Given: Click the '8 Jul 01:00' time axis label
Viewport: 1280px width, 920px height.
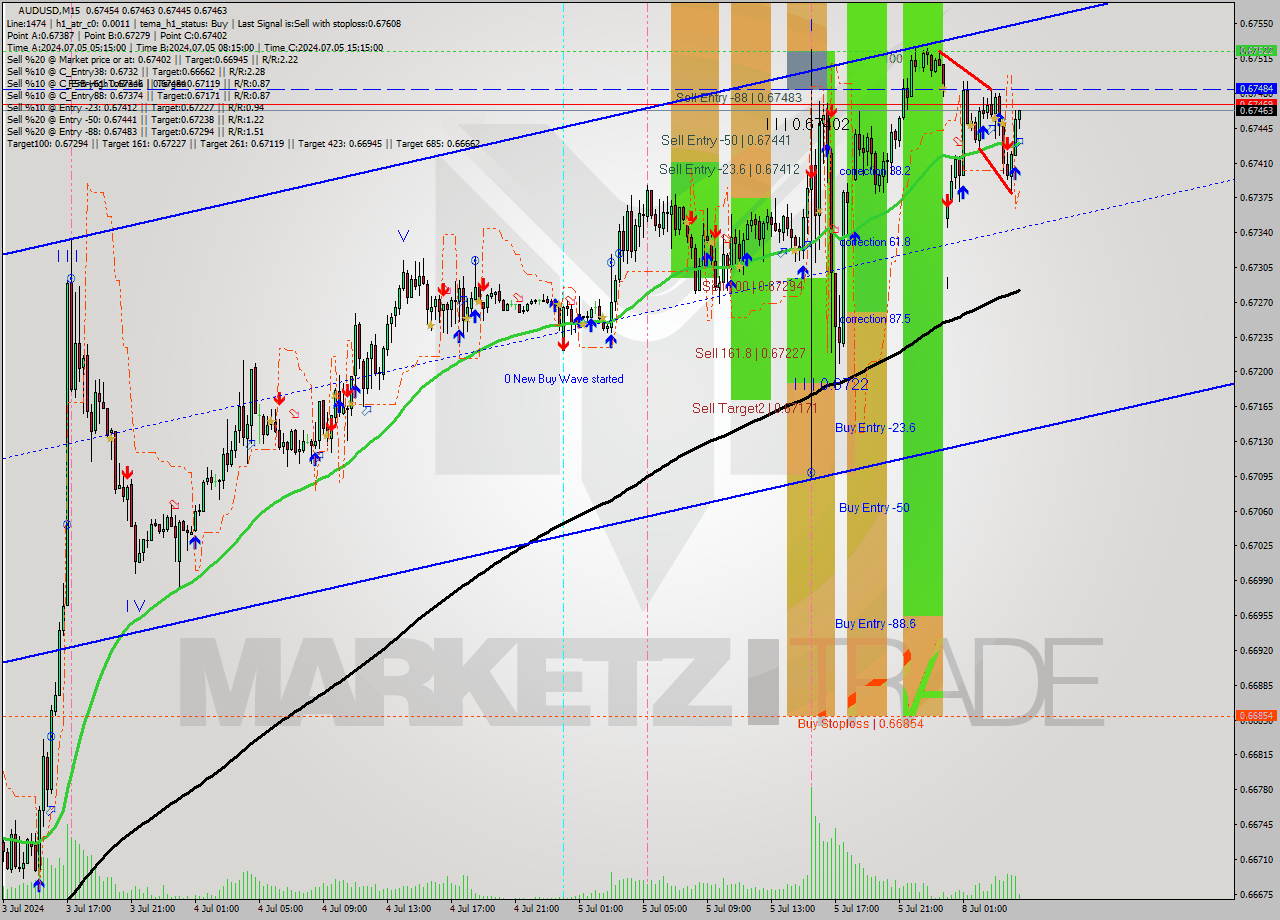Looking at the screenshot, I should tap(985, 909).
